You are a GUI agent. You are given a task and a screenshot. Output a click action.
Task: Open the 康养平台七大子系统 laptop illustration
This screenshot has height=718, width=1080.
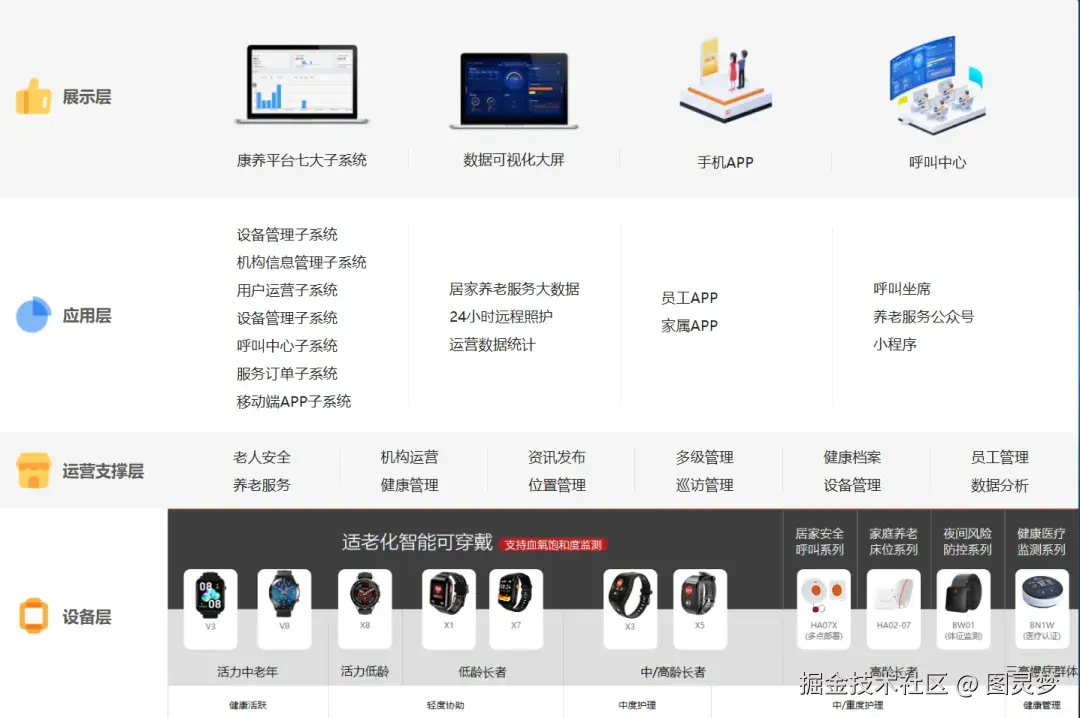(x=303, y=85)
